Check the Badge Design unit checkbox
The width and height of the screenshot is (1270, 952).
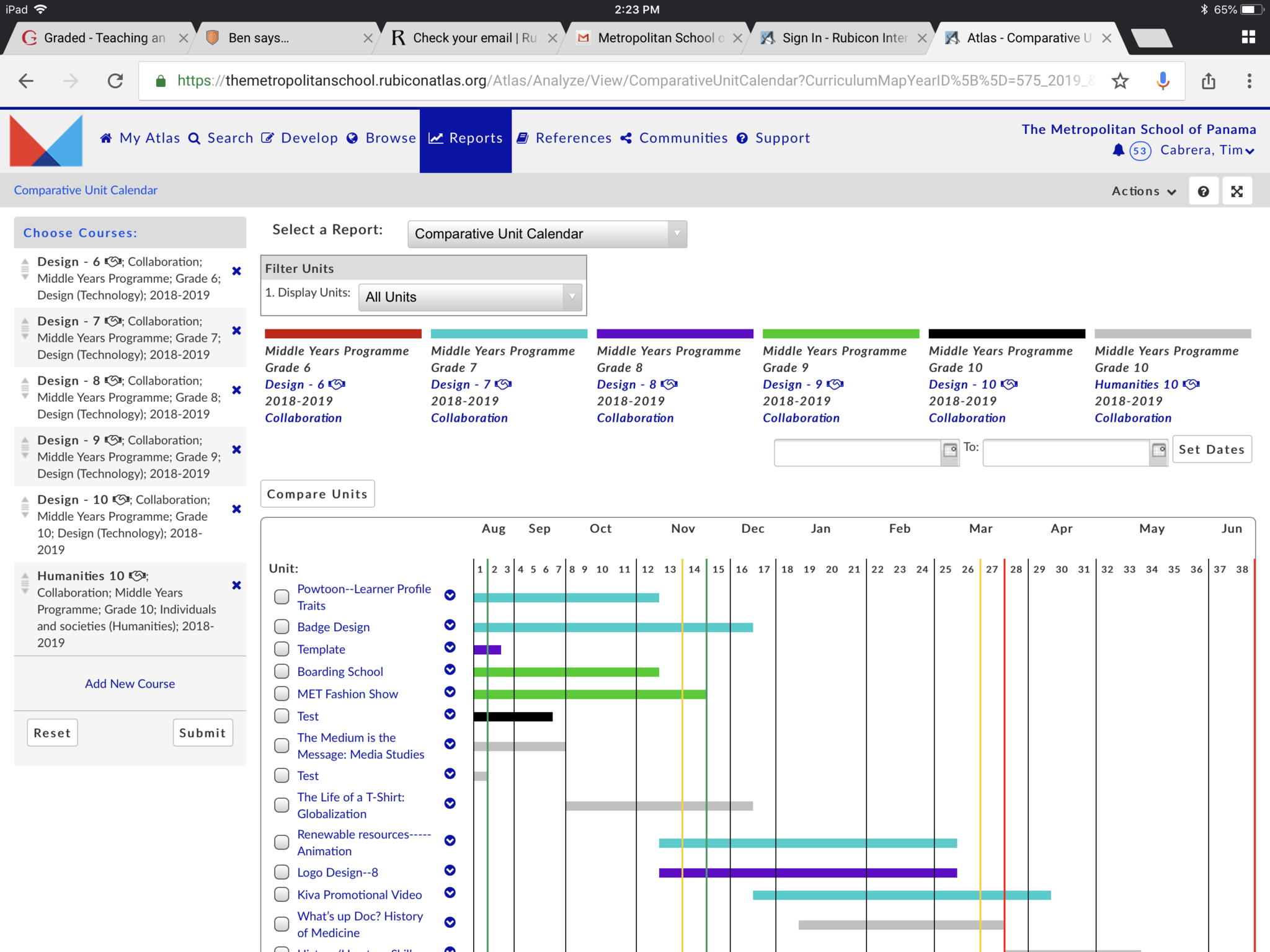click(x=282, y=626)
